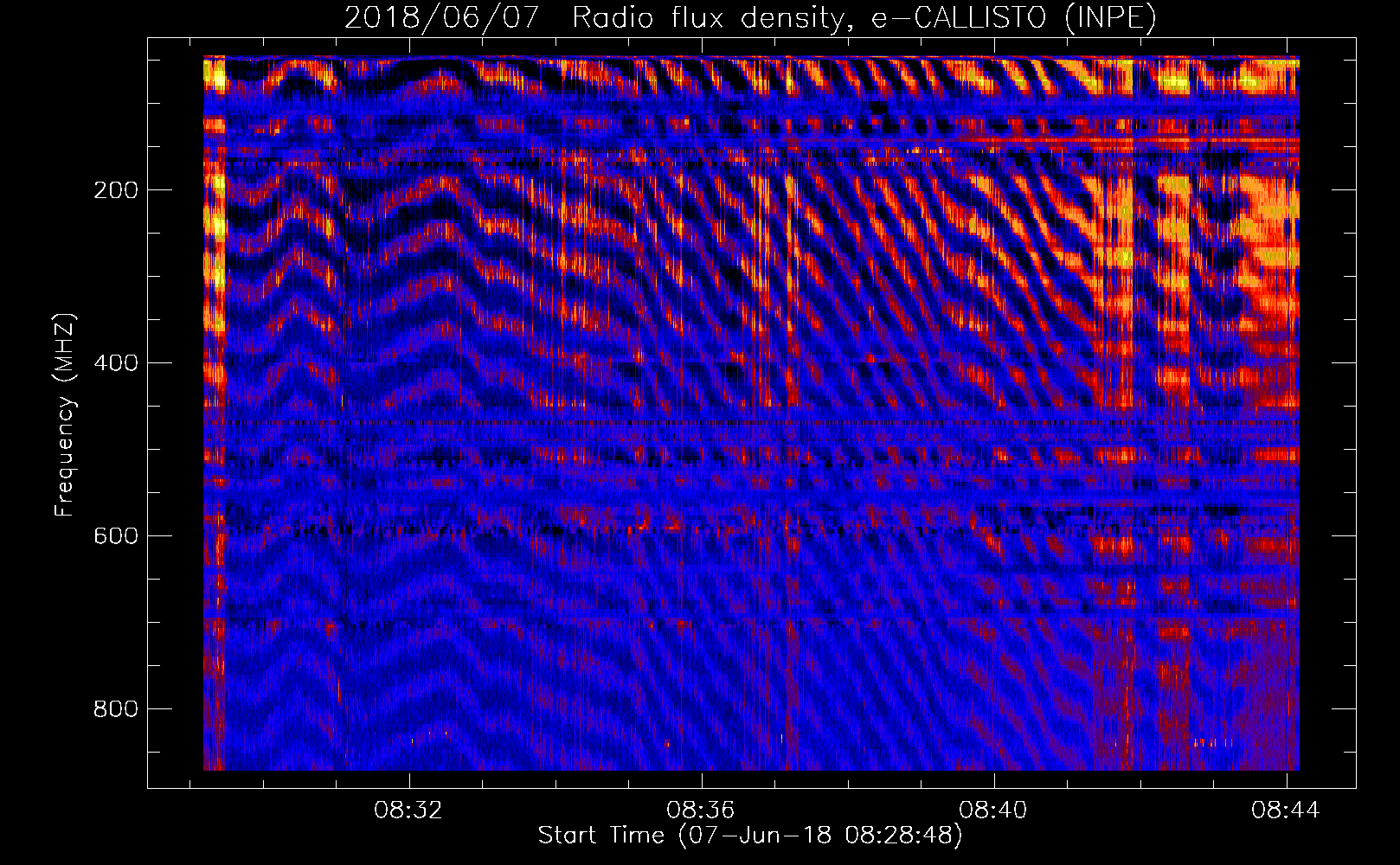
Task: Click the 'Frequency (MHZ)' axis label
Action: pyautogui.click(x=65, y=415)
